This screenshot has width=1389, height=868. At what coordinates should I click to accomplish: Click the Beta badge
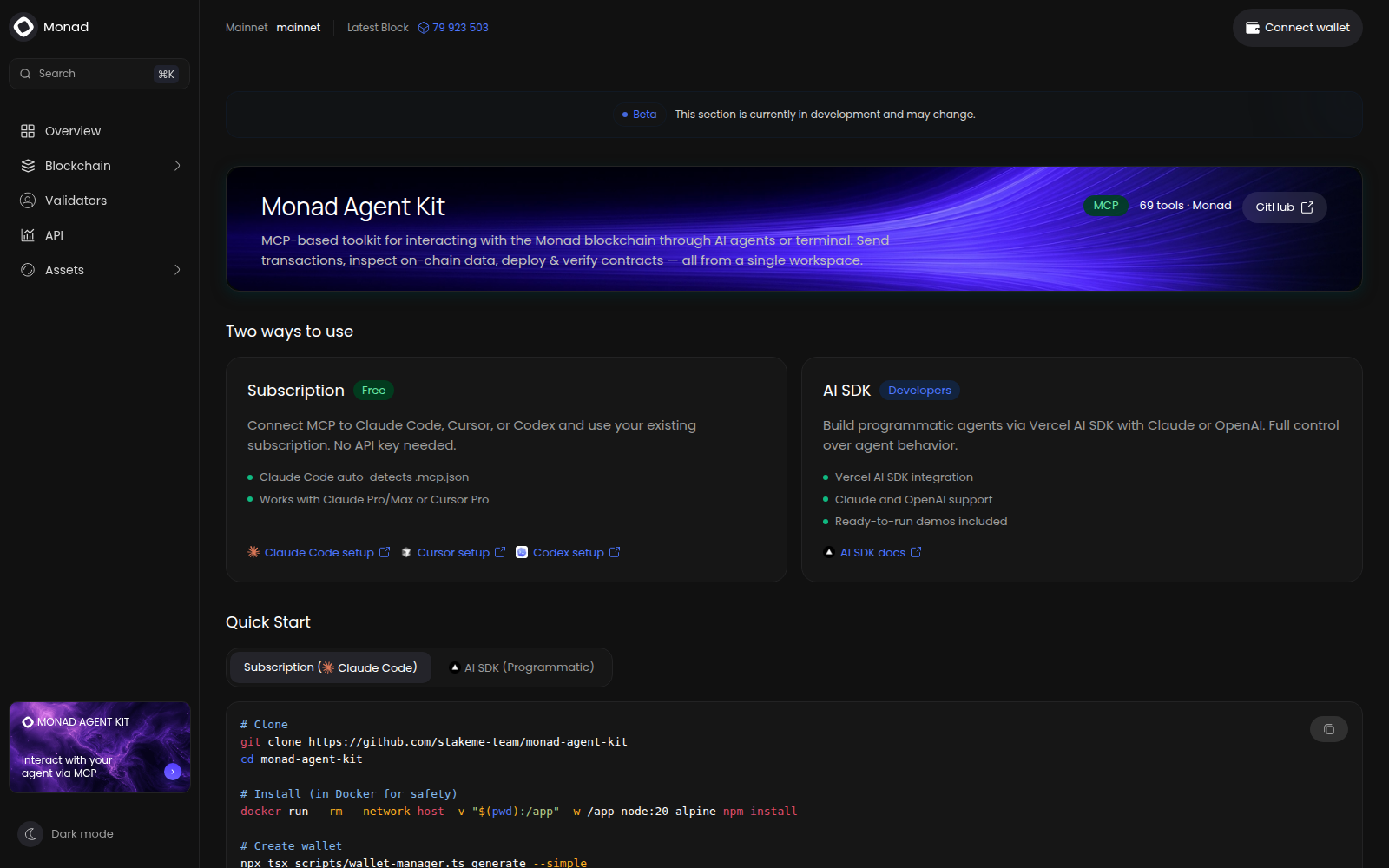[640, 115]
